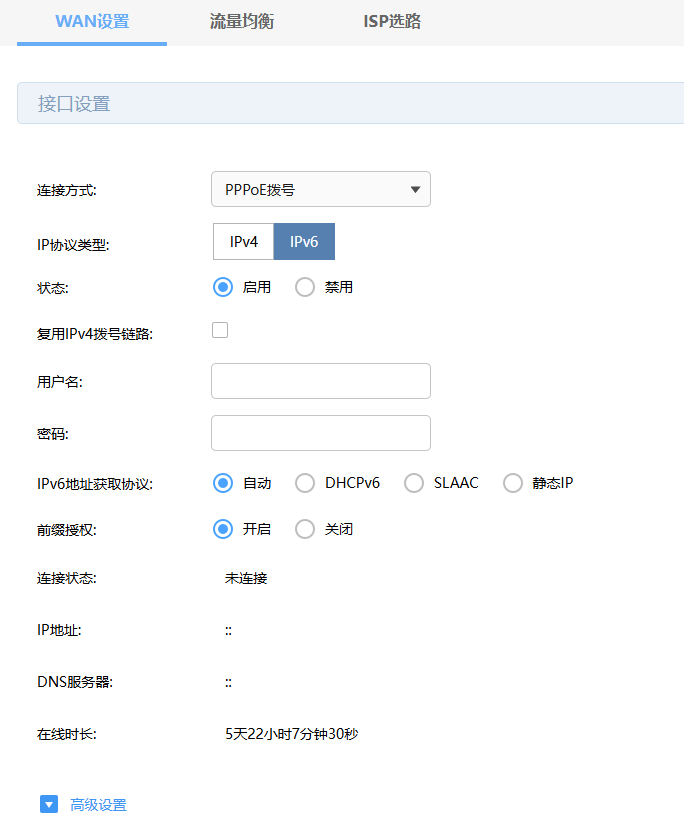Click the 用户名 input field
The height and width of the screenshot is (826, 684).
[x=320, y=381]
